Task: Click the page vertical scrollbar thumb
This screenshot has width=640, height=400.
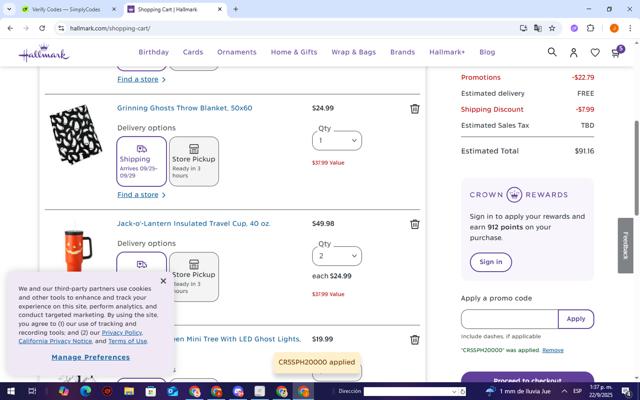Action: (x=636, y=168)
